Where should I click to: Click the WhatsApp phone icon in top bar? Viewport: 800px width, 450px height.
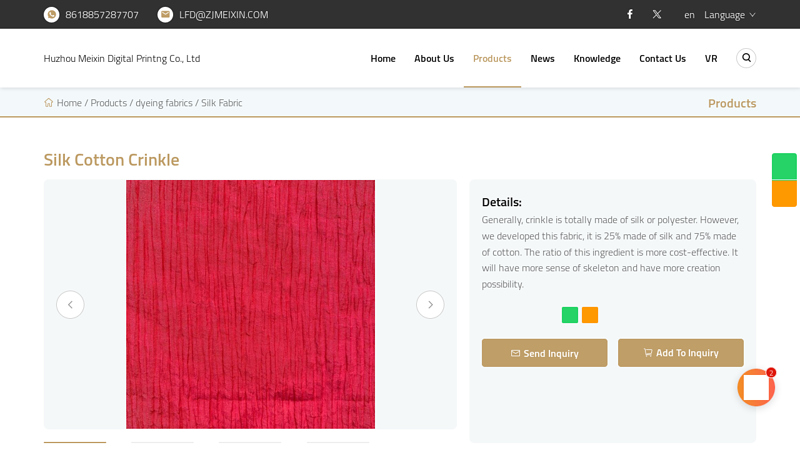[x=52, y=15]
